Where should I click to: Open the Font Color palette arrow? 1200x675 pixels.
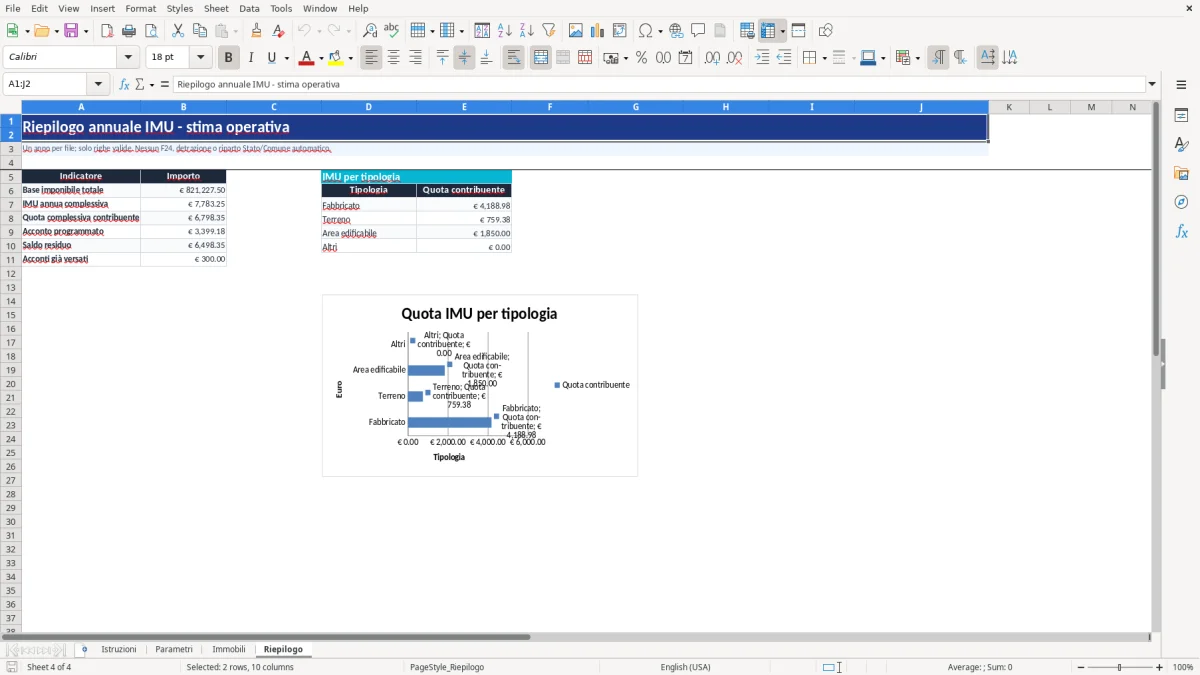320,58
